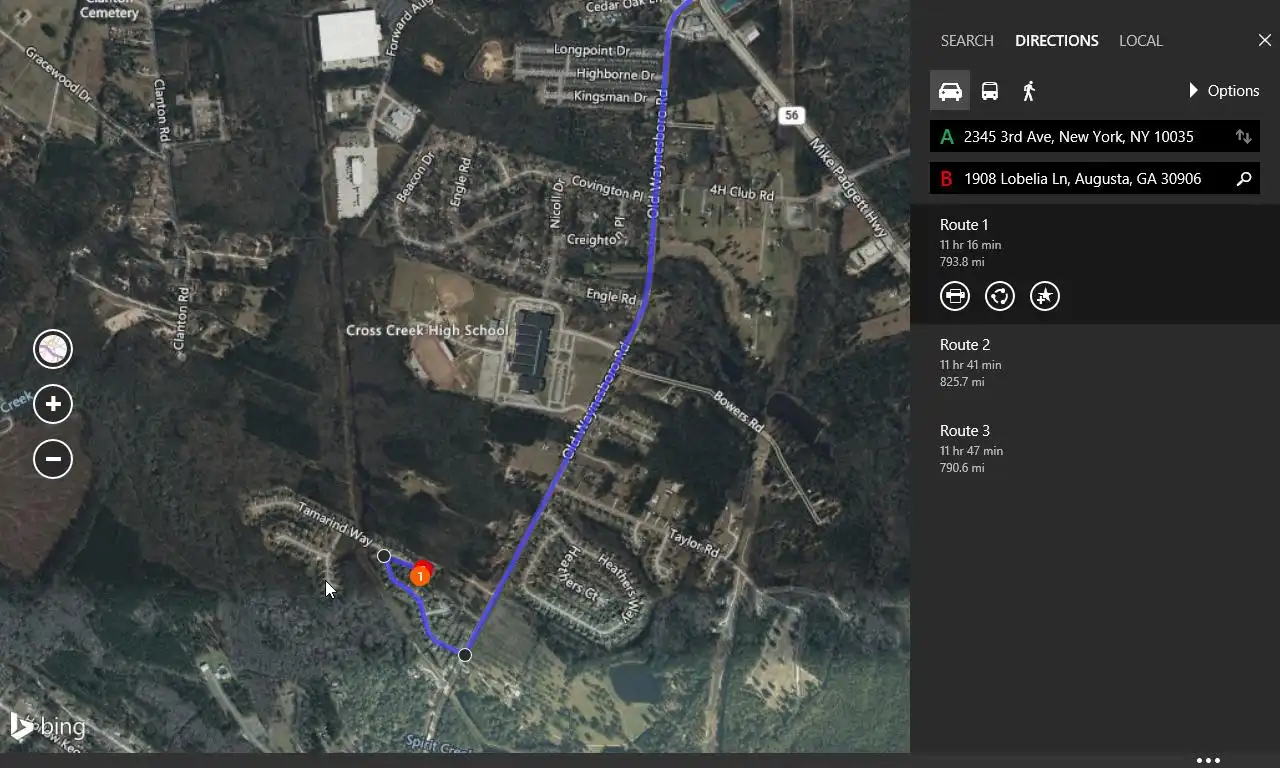Select the driving mode car icon
Image resolution: width=1280 pixels, height=768 pixels.
click(950, 91)
